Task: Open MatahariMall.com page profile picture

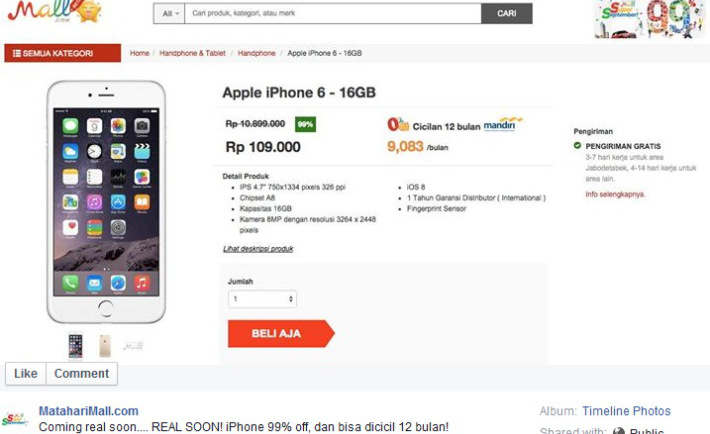Action: pyautogui.click(x=14, y=420)
